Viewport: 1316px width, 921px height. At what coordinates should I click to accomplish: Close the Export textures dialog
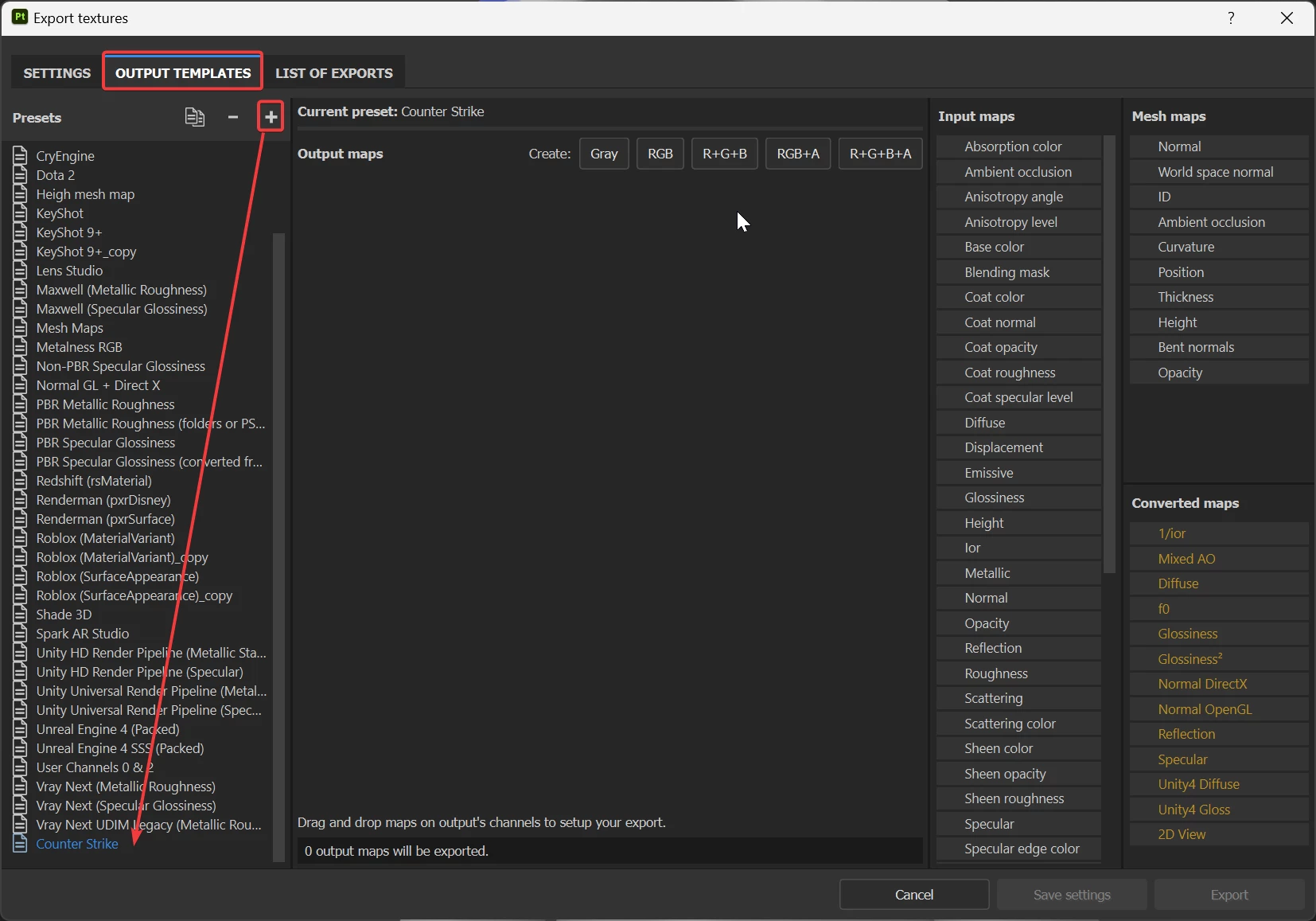point(1287,18)
